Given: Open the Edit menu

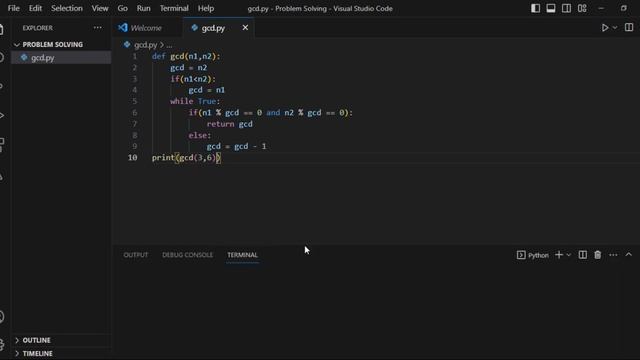Looking at the screenshot, I should click(x=35, y=8).
